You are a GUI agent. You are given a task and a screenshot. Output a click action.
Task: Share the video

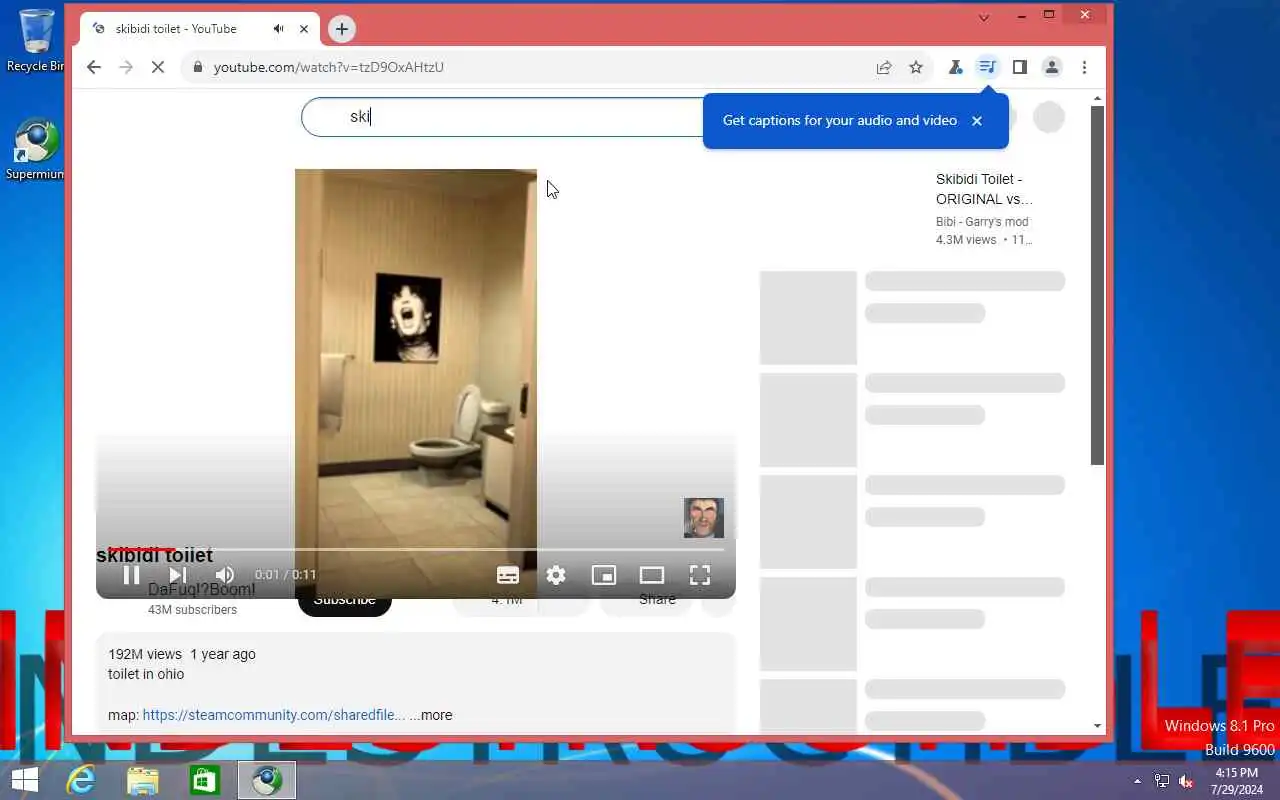(x=647, y=600)
